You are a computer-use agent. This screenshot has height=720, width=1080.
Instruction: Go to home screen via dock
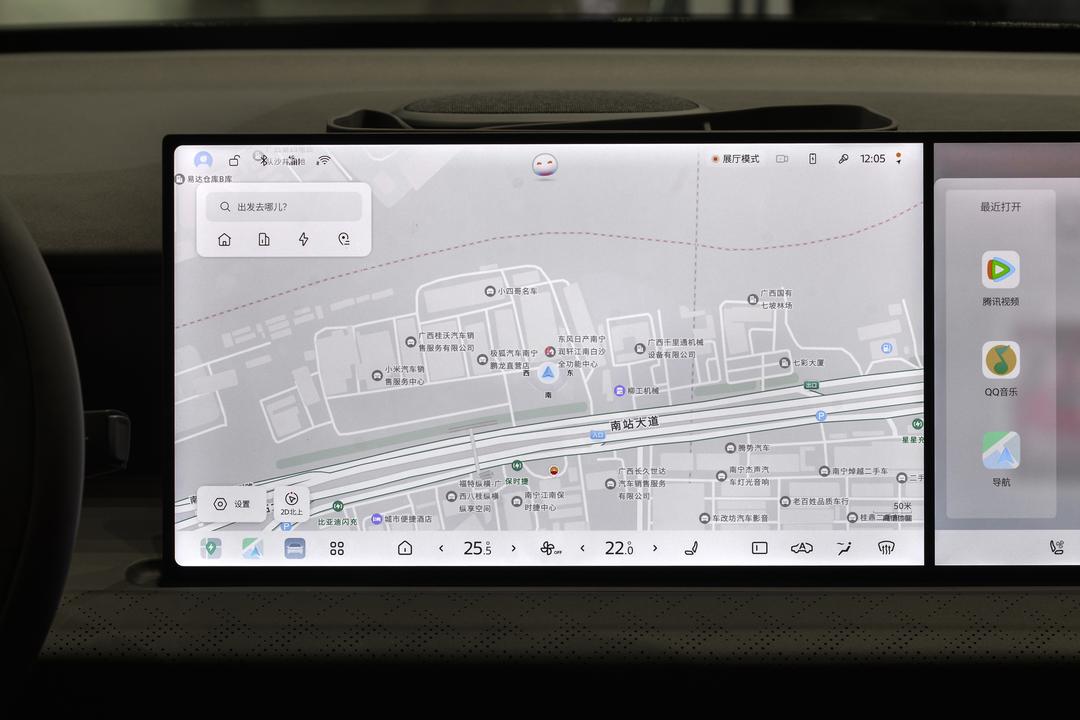[405, 548]
